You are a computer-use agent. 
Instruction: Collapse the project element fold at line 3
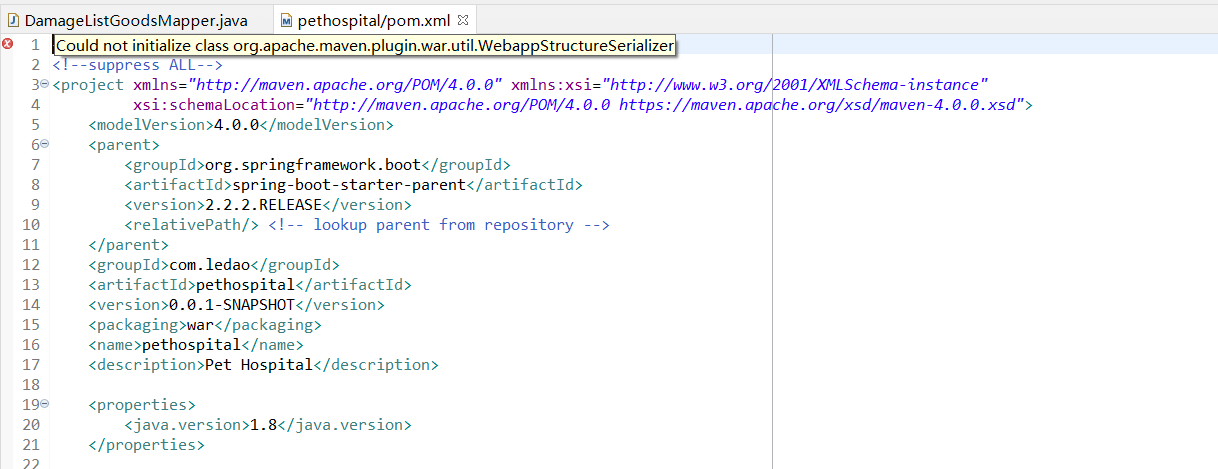[x=45, y=85]
